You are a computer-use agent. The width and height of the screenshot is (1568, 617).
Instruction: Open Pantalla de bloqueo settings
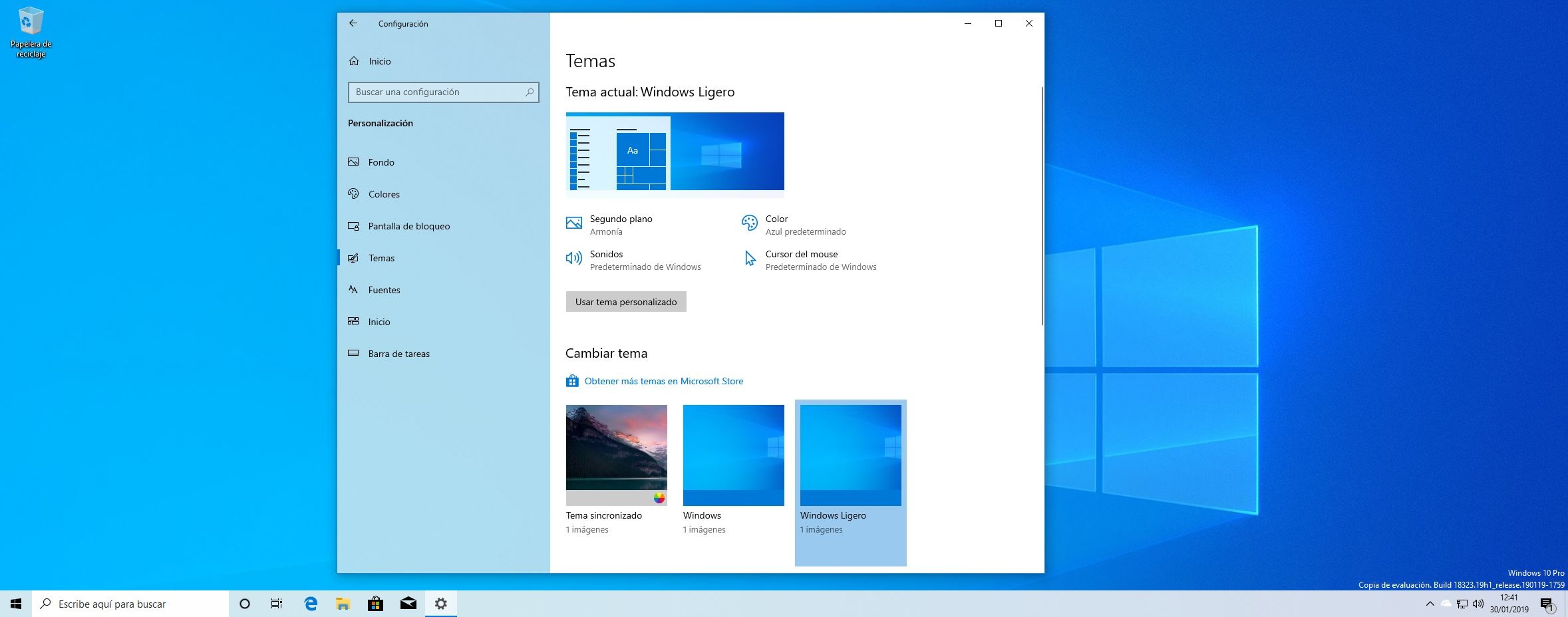(408, 226)
